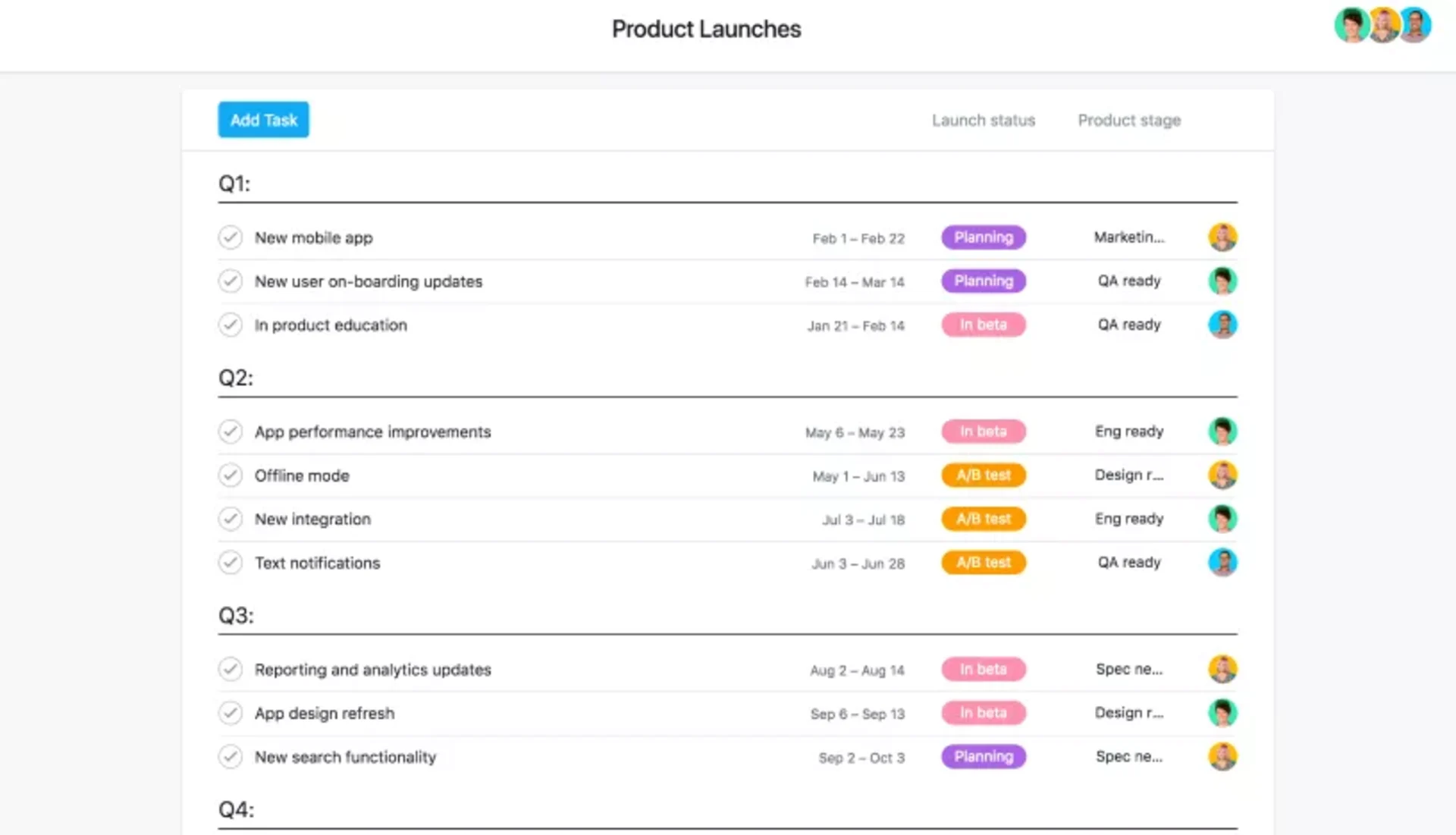Toggle the completion checkbox for In product education

230,325
